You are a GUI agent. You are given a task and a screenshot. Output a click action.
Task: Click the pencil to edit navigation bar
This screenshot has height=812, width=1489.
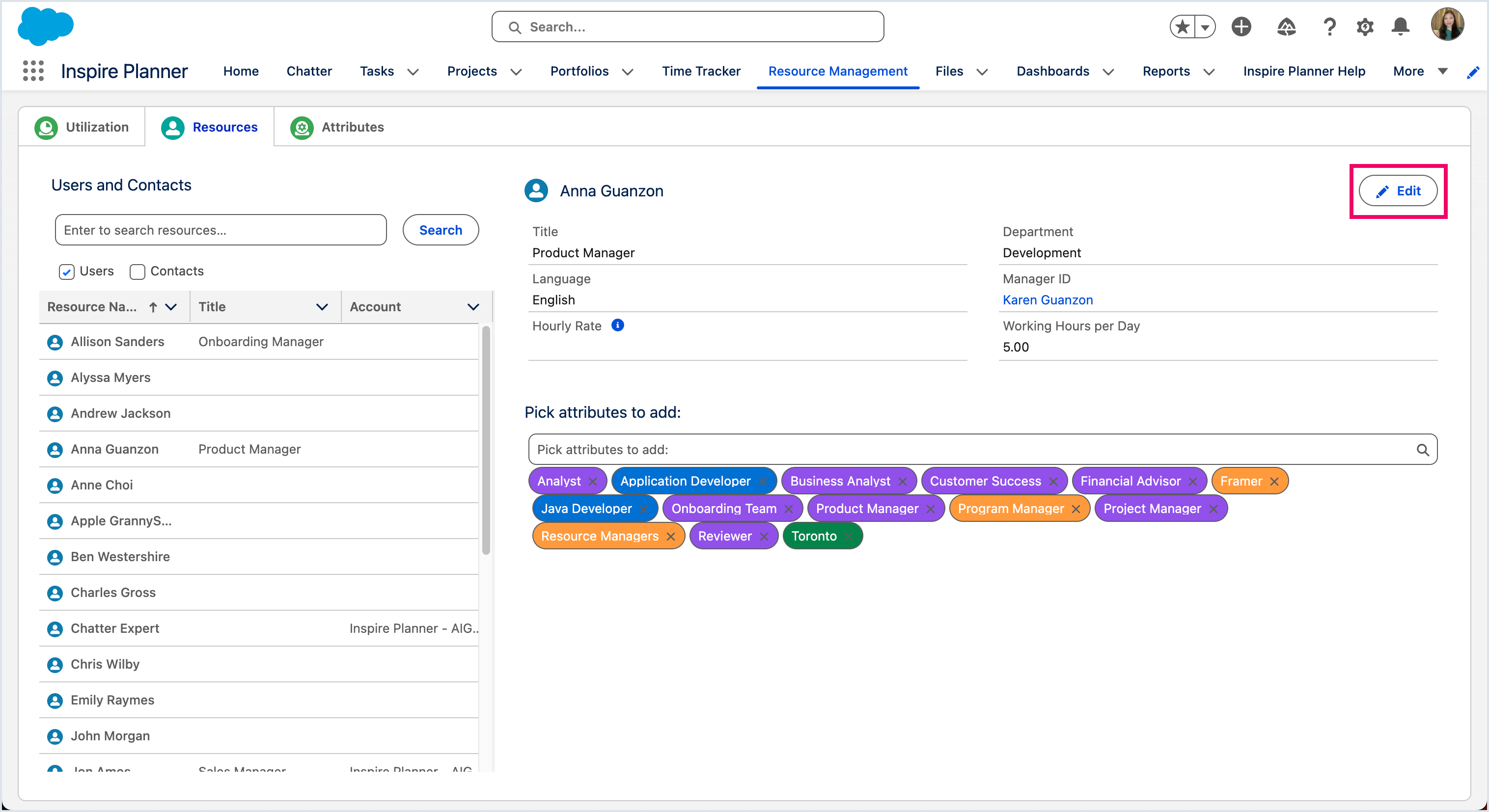(1473, 72)
